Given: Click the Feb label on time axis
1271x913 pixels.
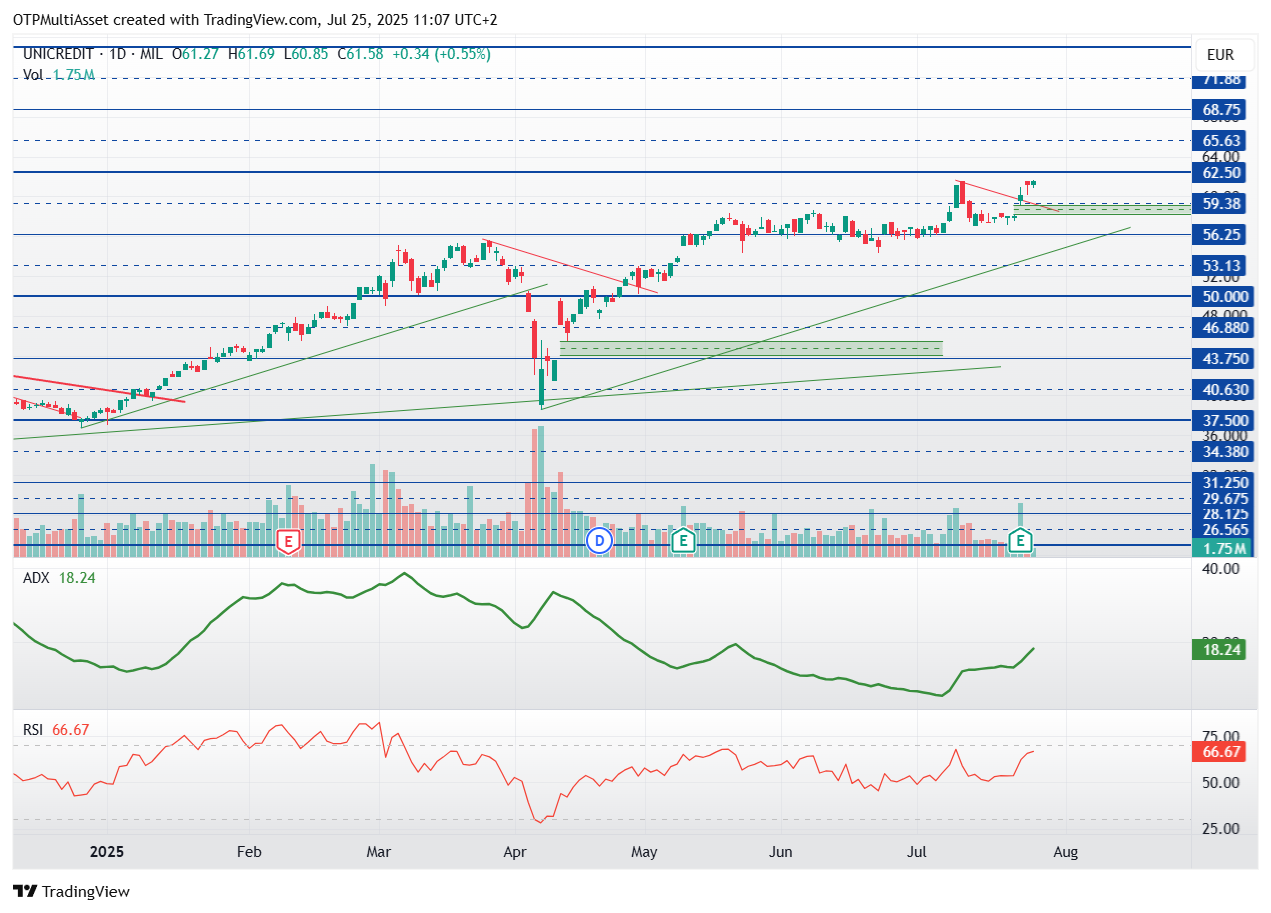Looking at the screenshot, I should pyautogui.click(x=249, y=852).
